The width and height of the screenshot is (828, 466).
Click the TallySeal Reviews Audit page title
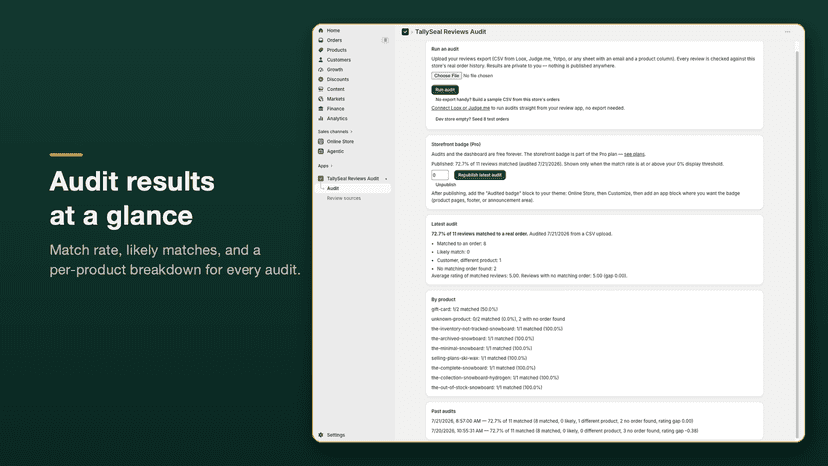click(x=450, y=32)
